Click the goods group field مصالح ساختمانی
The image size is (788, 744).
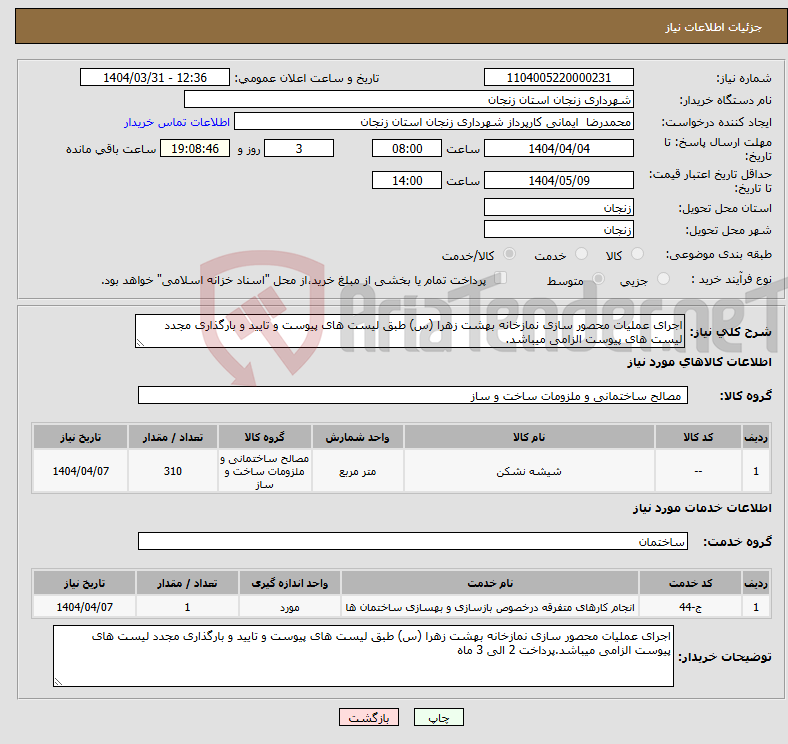pyautogui.click(x=413, y=395)
